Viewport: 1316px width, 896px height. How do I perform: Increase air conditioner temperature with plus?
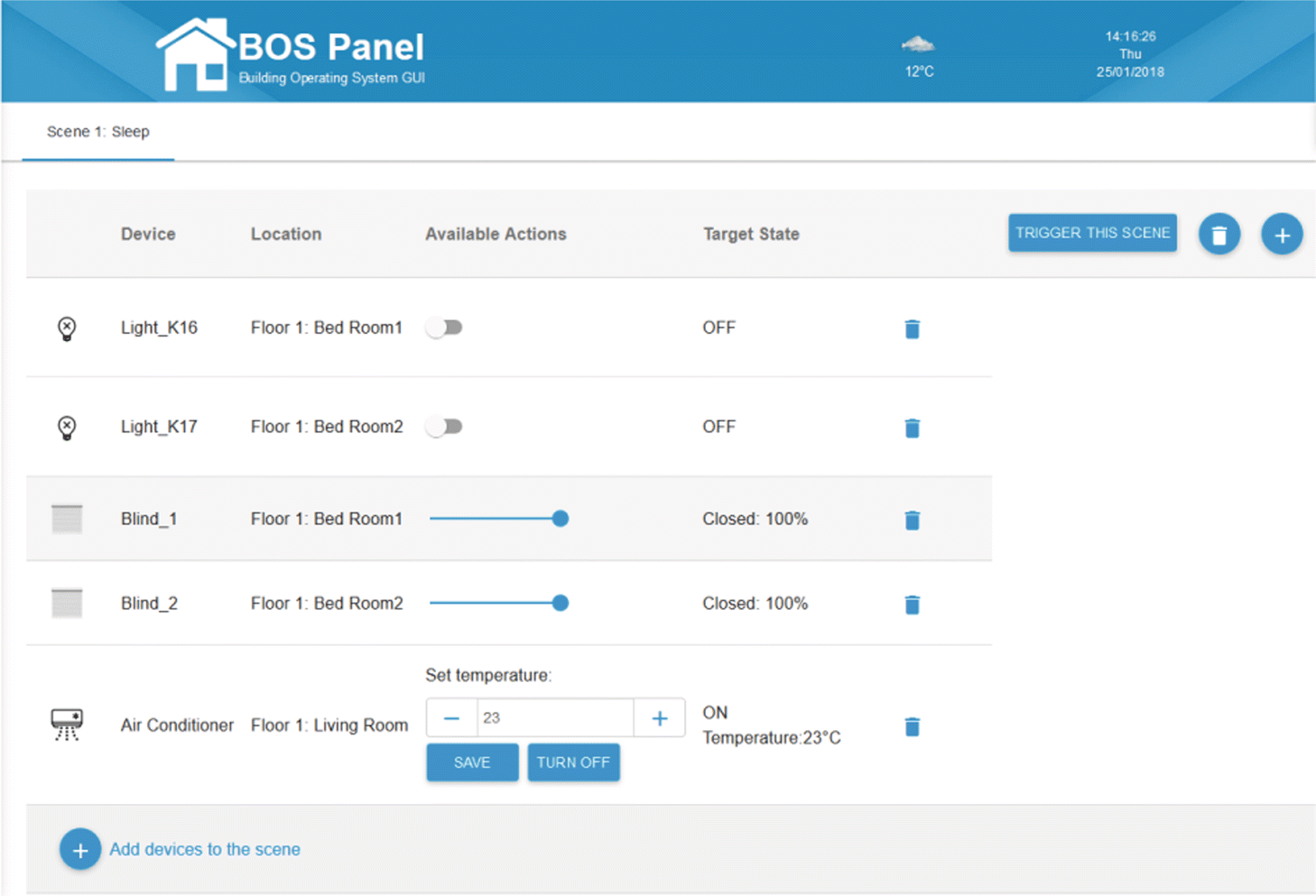[660, 718]
